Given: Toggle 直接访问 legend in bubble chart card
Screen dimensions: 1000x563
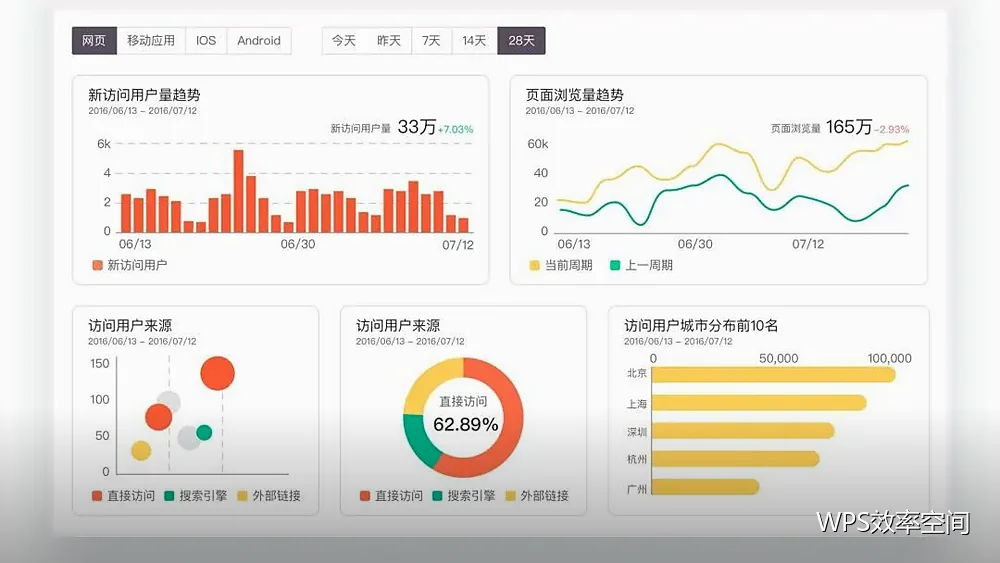Looking at the screenshot, I should pyautogui.click(x=124, y=495).
